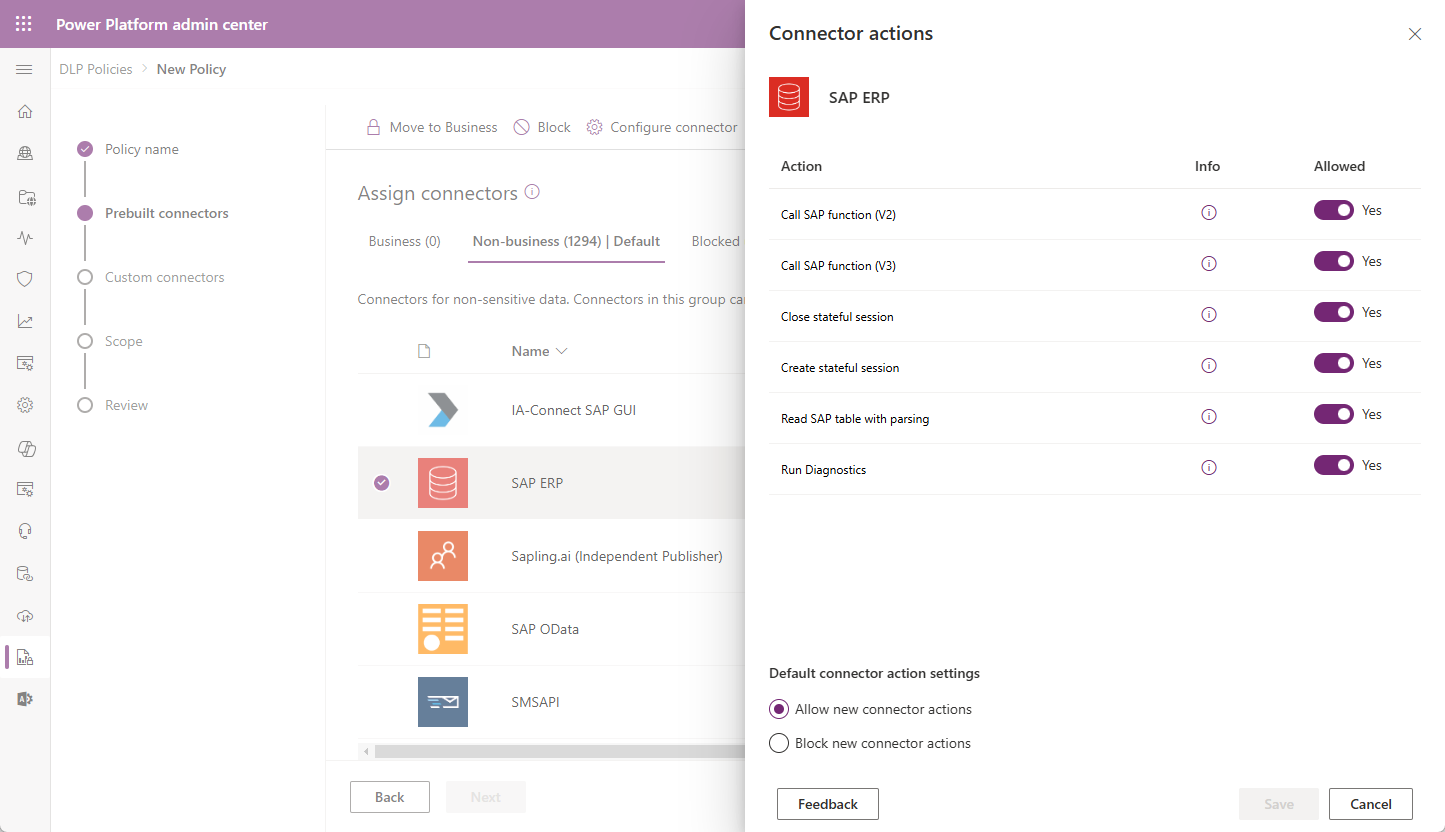The height and width of the screenshot is (832, 1445).
Task: Turn off the Run Diagnostics action
Action: [1334, 465]
